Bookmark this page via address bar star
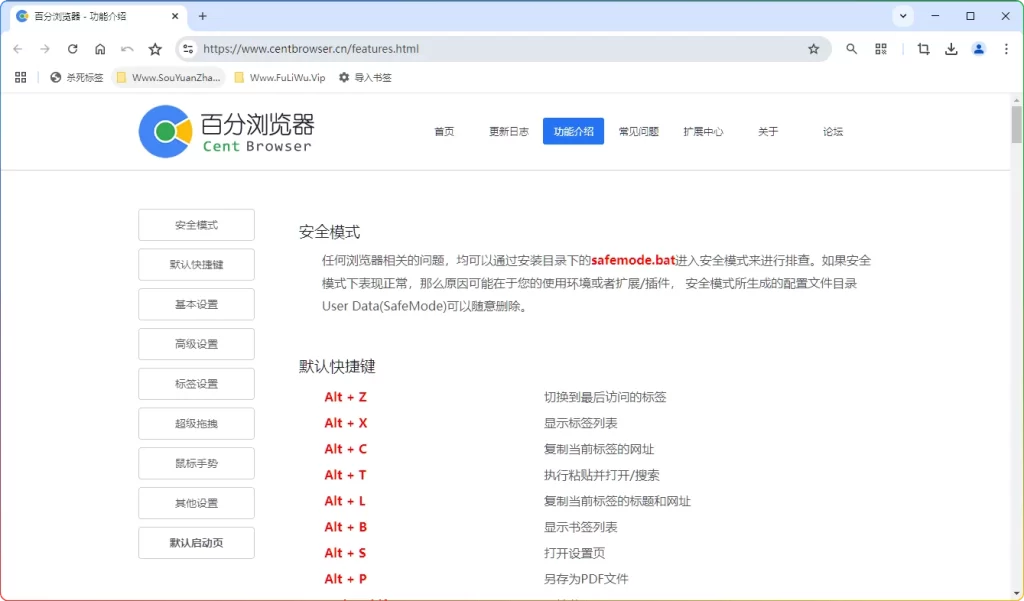The image size is (1024, 601). point(814,49)
